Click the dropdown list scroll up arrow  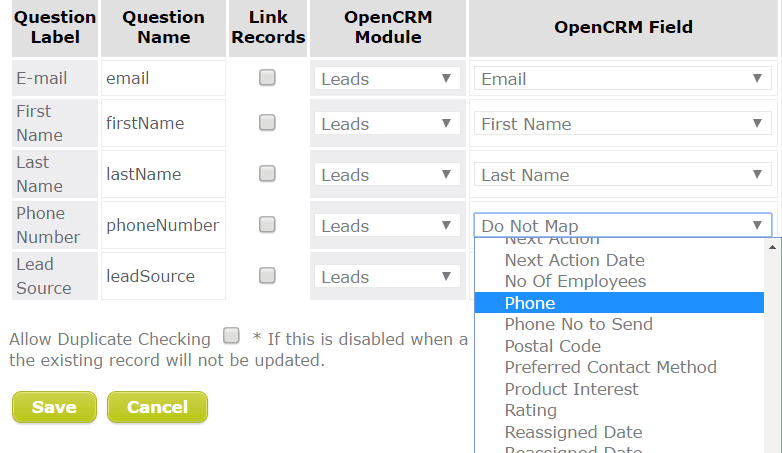772,247
